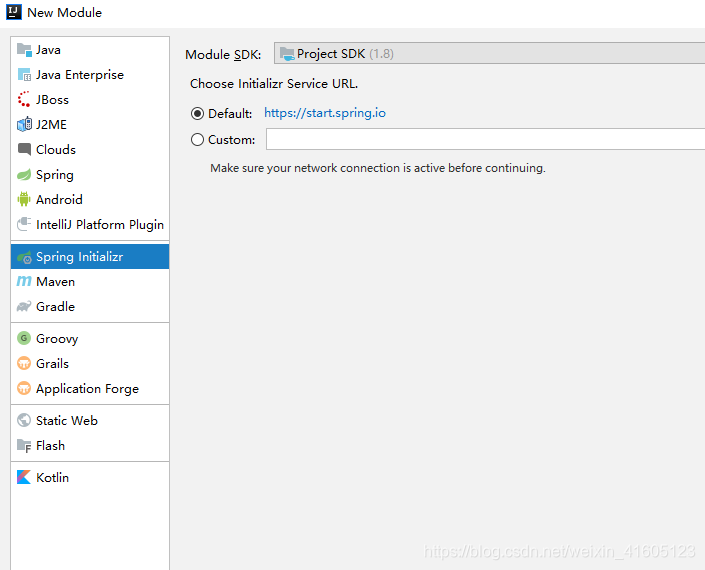
Task: Select Spring Initializr entry
Action: coord(90,257)
